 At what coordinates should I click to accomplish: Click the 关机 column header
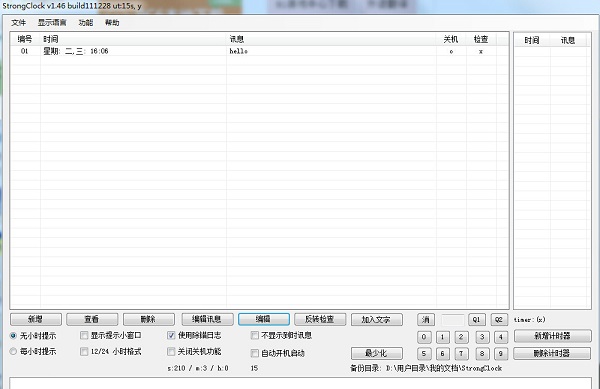(451, 39)
